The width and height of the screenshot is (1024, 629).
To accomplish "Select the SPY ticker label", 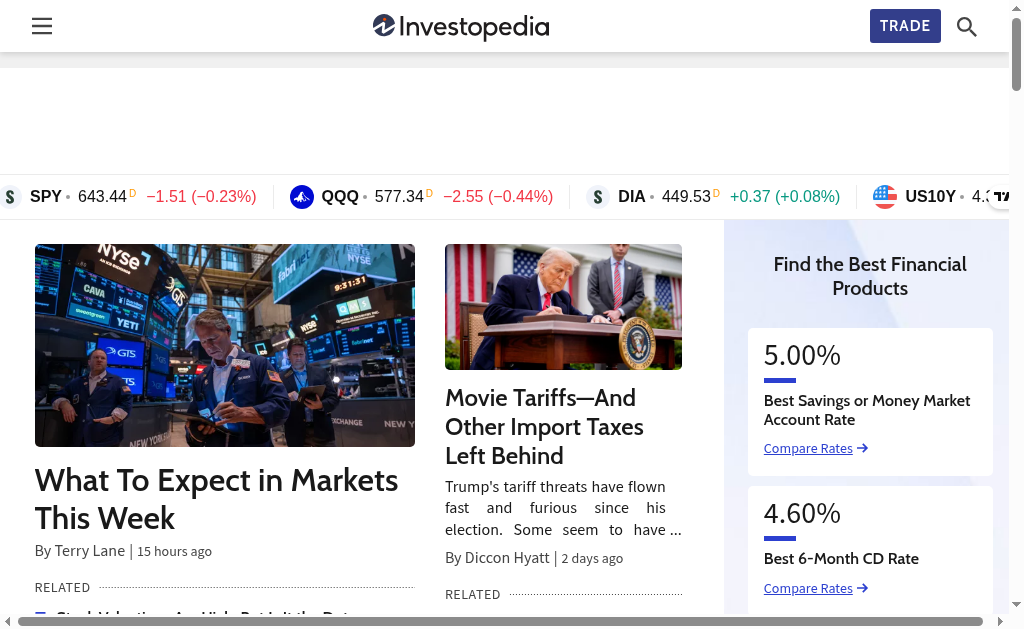I will click(46, 197).
